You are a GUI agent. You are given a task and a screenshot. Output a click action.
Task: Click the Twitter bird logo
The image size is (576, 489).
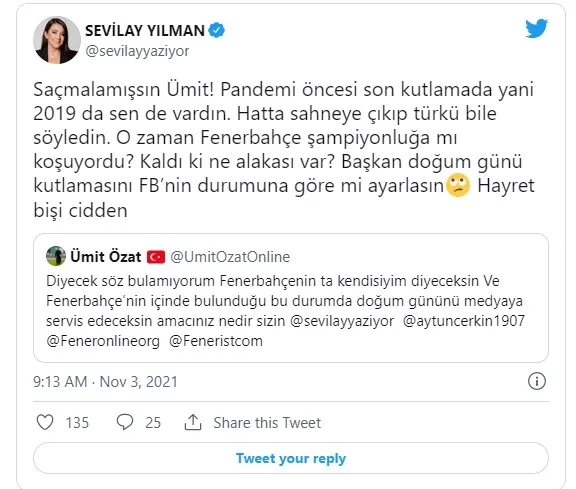pyautogui.click(x=536, y=29)
